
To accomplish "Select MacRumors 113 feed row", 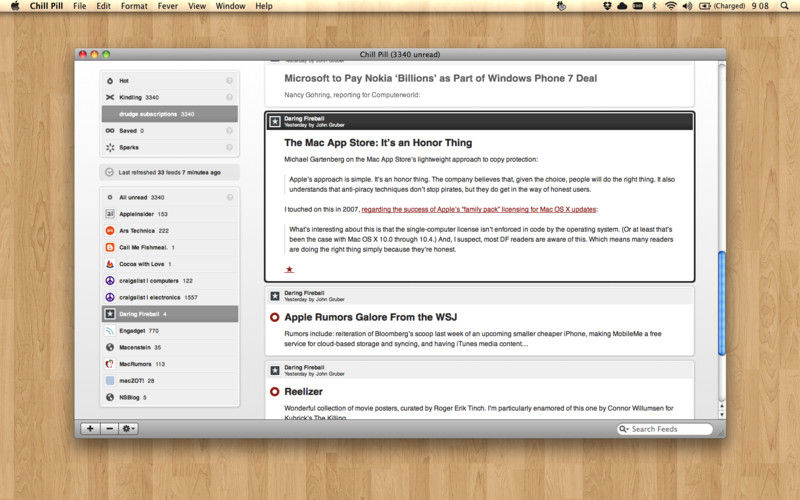I will (x=170, y=364).
